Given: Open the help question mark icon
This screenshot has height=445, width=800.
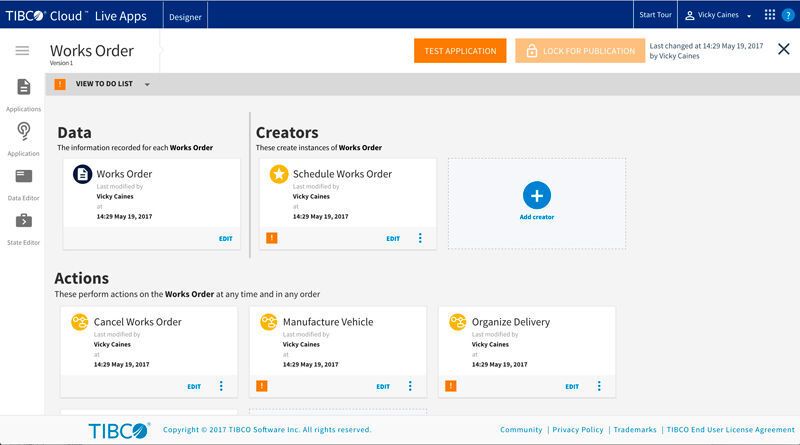Looking at the screenshot, I should (x=788, y=15).
